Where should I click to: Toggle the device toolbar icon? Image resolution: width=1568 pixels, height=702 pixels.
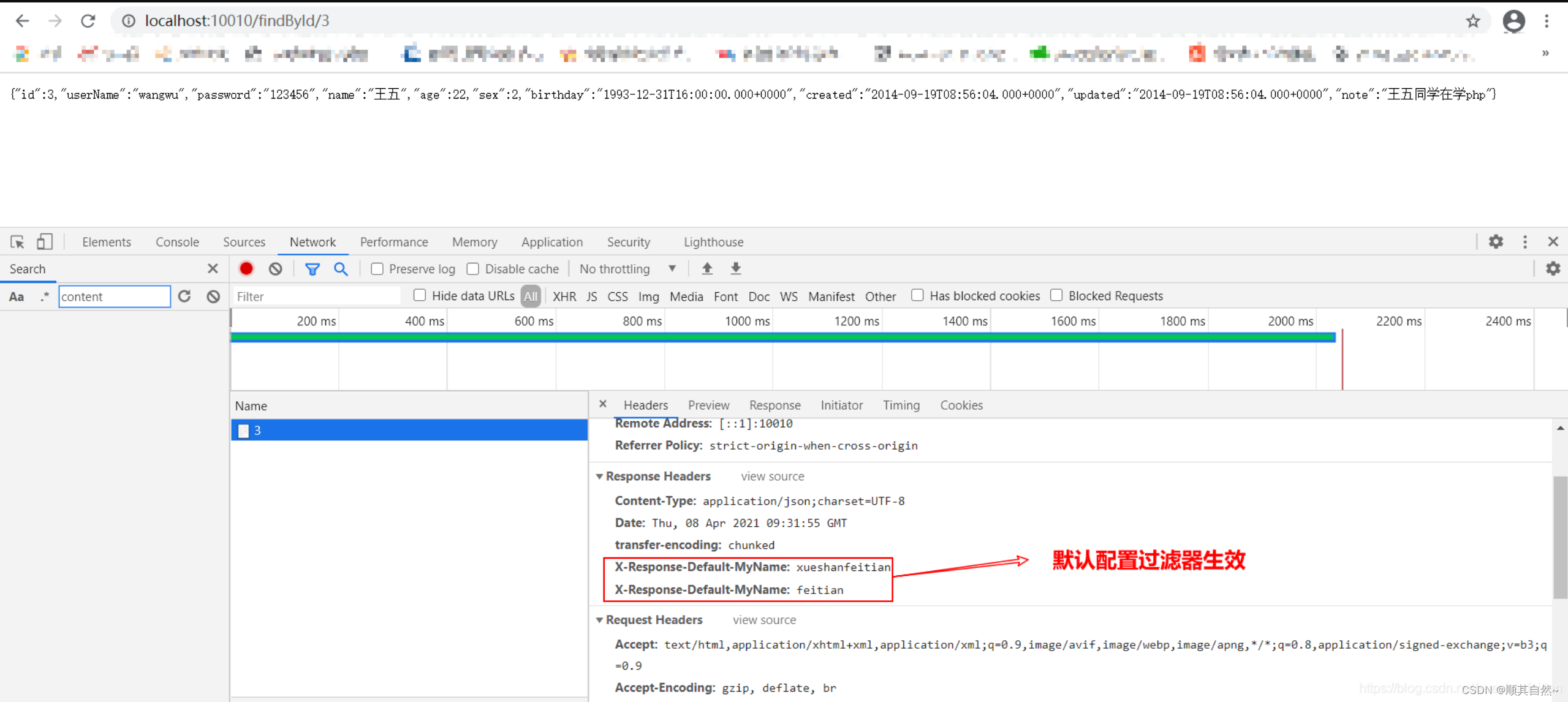pos(44,242)
